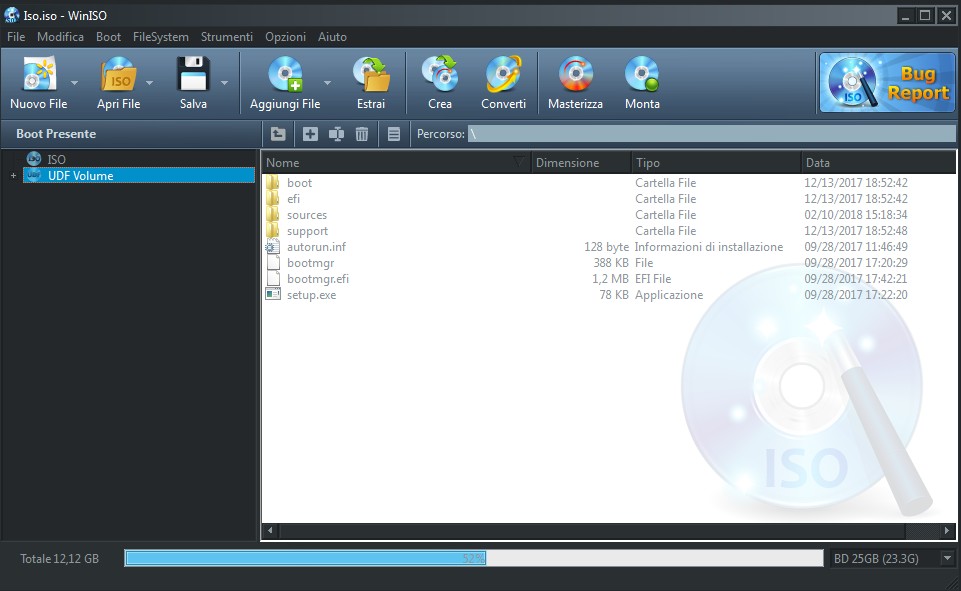The image size is (961, 591).
Task: Select the boot folder
Action: (299, 183)
